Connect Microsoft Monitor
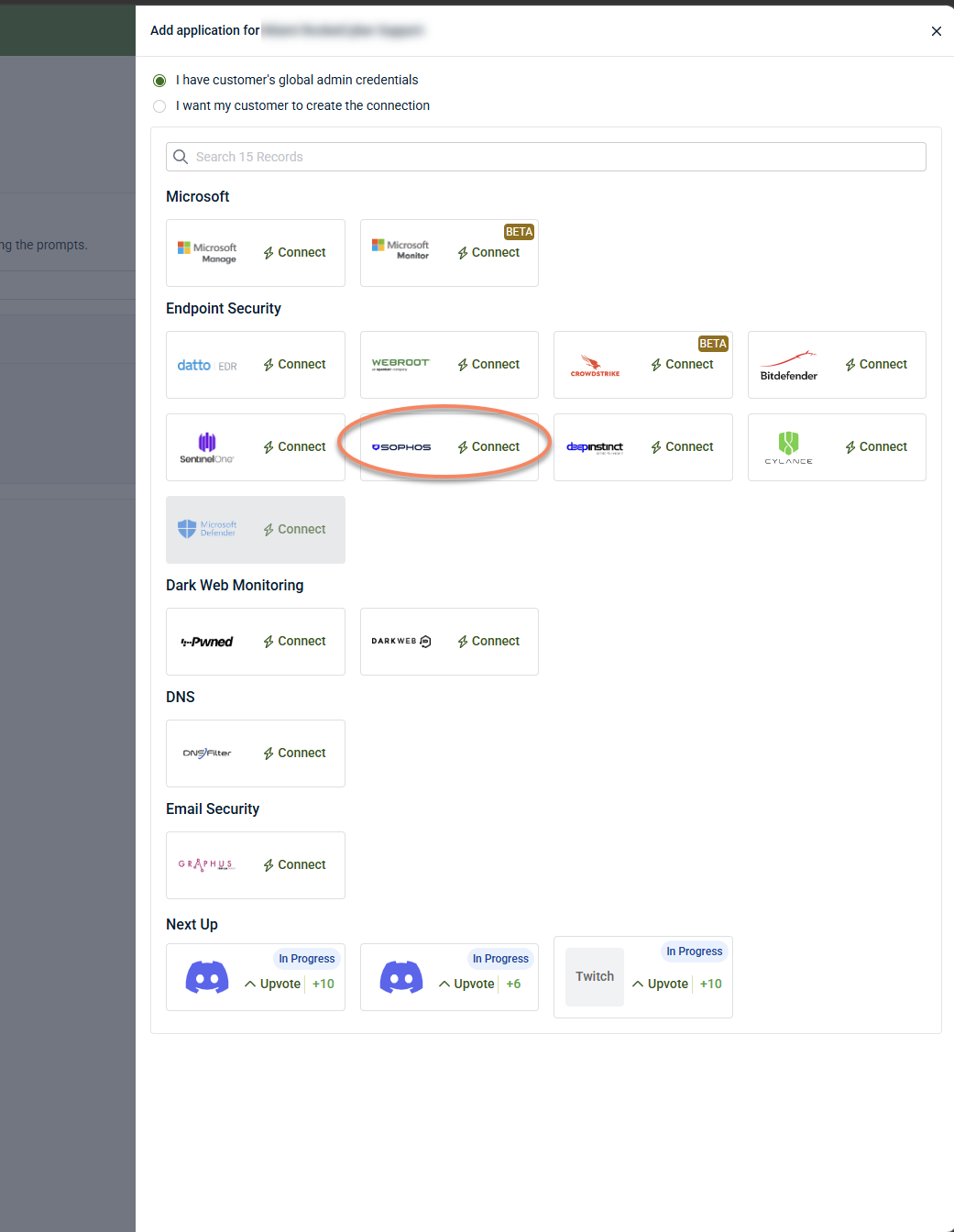 [x=488, y=253]
